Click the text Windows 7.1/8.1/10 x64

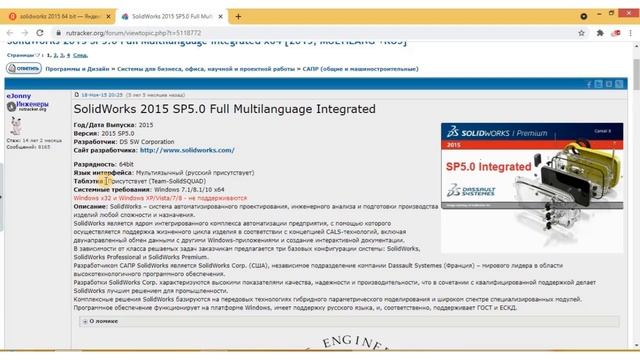point(189,189)
